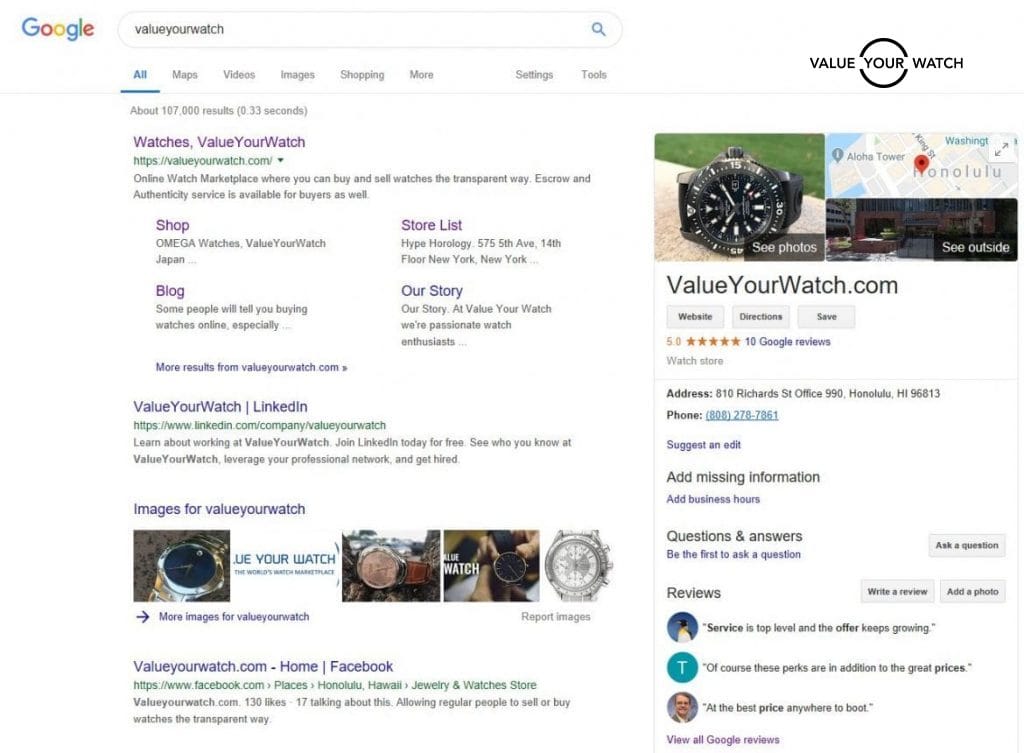Switch to the Shopping tab
Image resolution: width=1024 pixels, height=753 pixels.
pyautogui.click(x=362, y=75)
